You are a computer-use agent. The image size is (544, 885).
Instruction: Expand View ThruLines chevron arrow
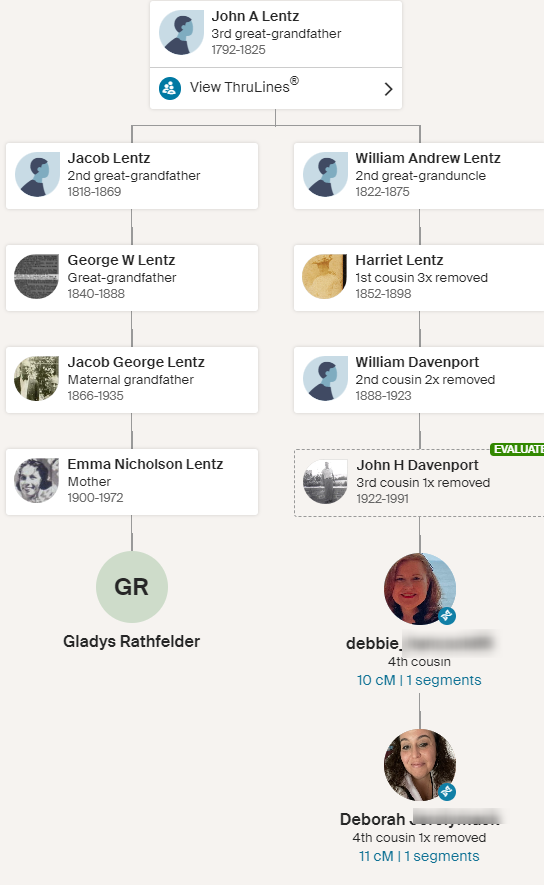(388, 89)
